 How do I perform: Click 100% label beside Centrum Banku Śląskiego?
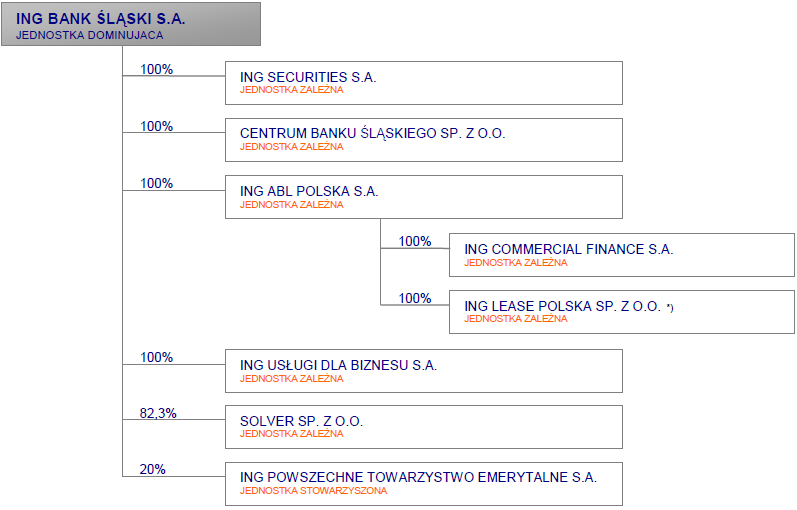click(157, 126)
